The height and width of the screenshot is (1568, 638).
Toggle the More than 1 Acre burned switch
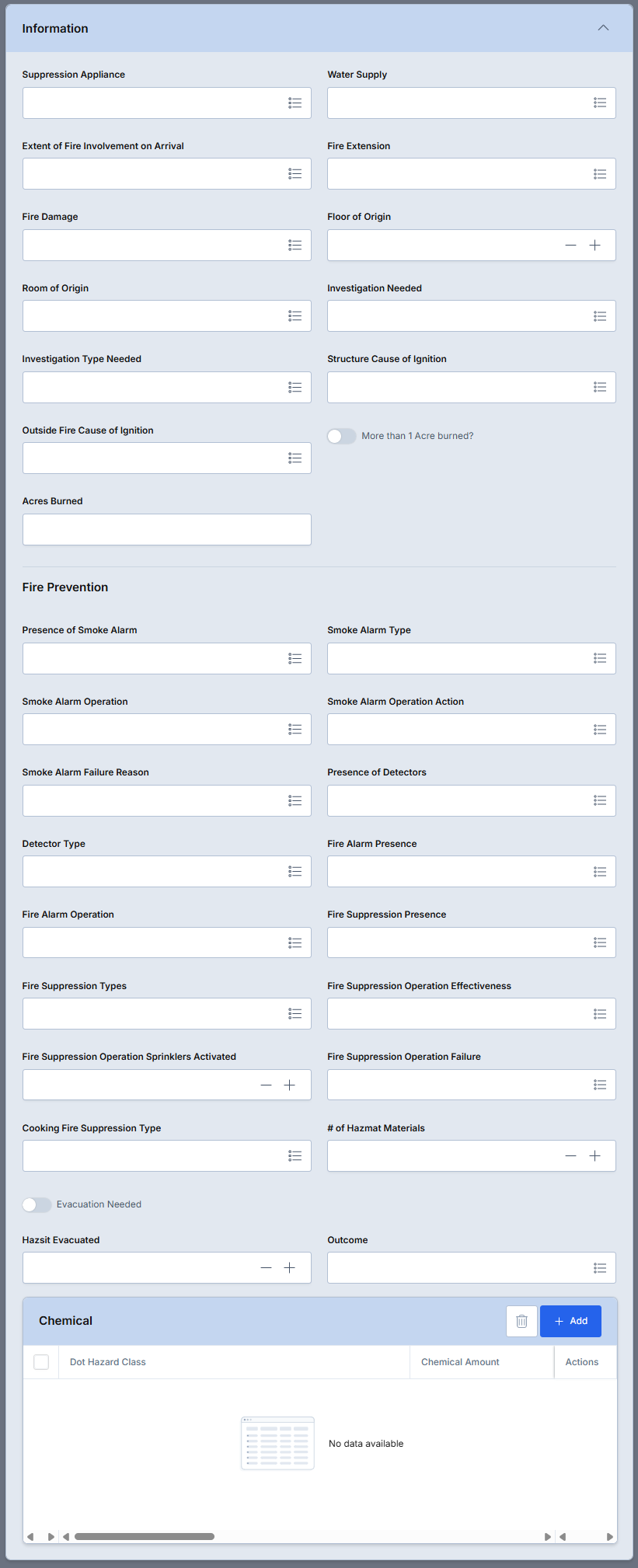click(x=342, y=436)
